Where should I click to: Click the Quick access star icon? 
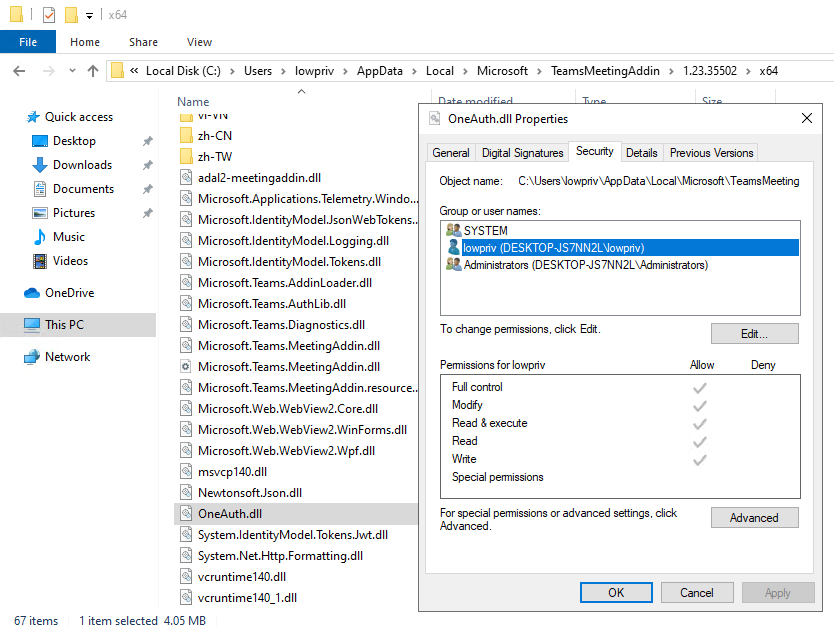pos(33,117)
